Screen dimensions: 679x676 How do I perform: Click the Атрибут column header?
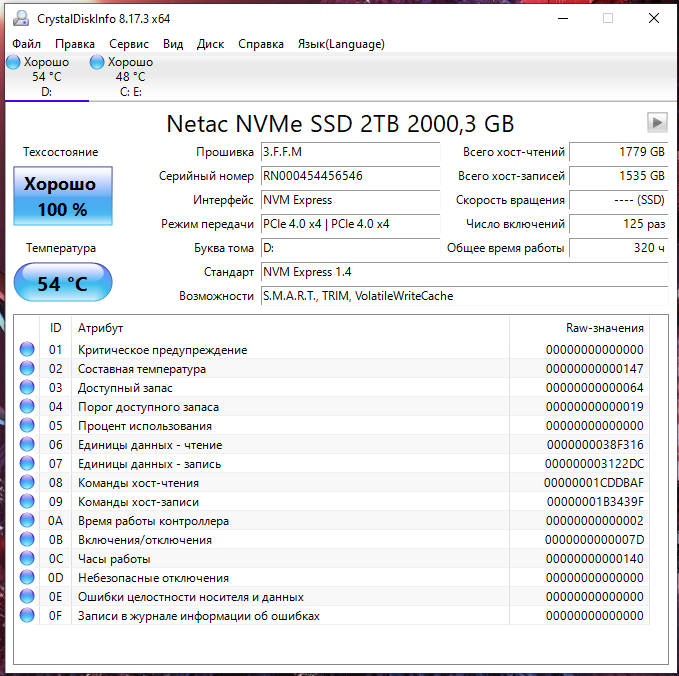point(100,328)
